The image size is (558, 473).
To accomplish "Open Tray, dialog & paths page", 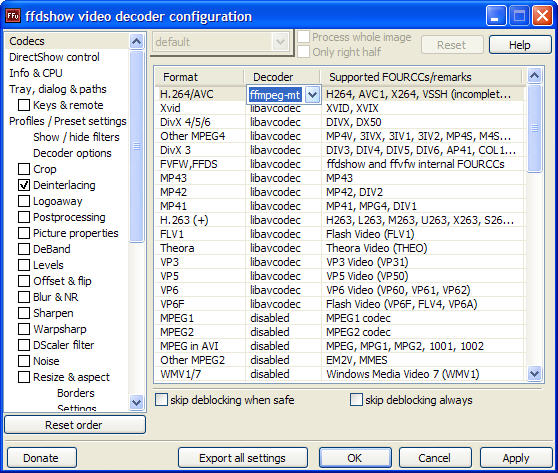I will pos(58,89).
